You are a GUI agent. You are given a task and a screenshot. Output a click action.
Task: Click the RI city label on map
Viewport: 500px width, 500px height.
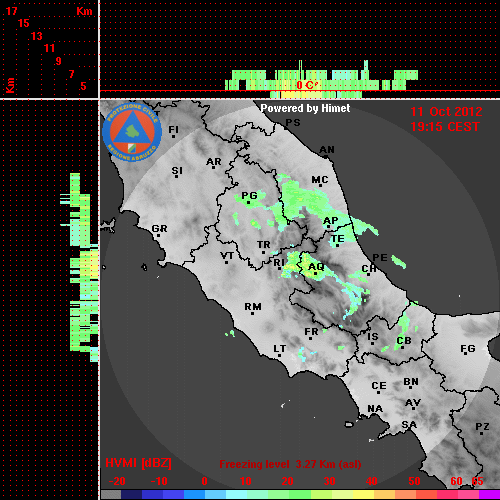click(x=279, y=263)
